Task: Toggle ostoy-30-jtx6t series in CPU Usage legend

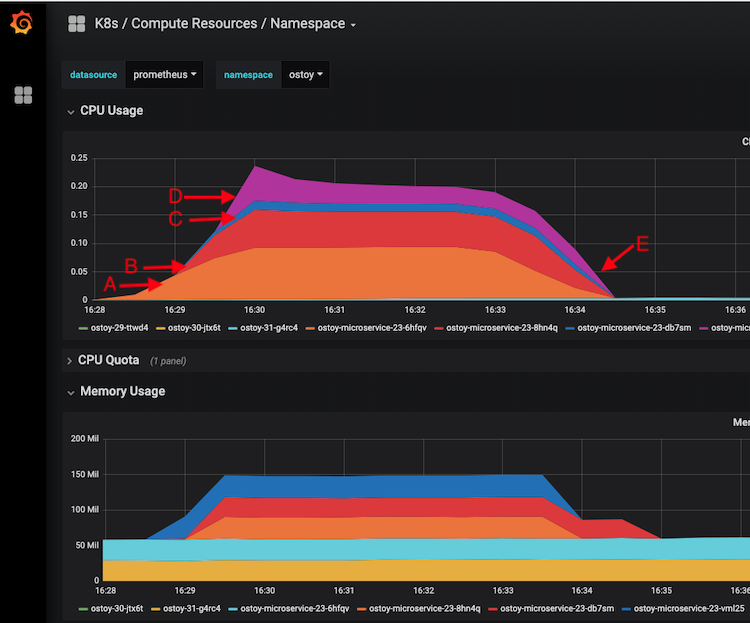Action: pos(194,328)
